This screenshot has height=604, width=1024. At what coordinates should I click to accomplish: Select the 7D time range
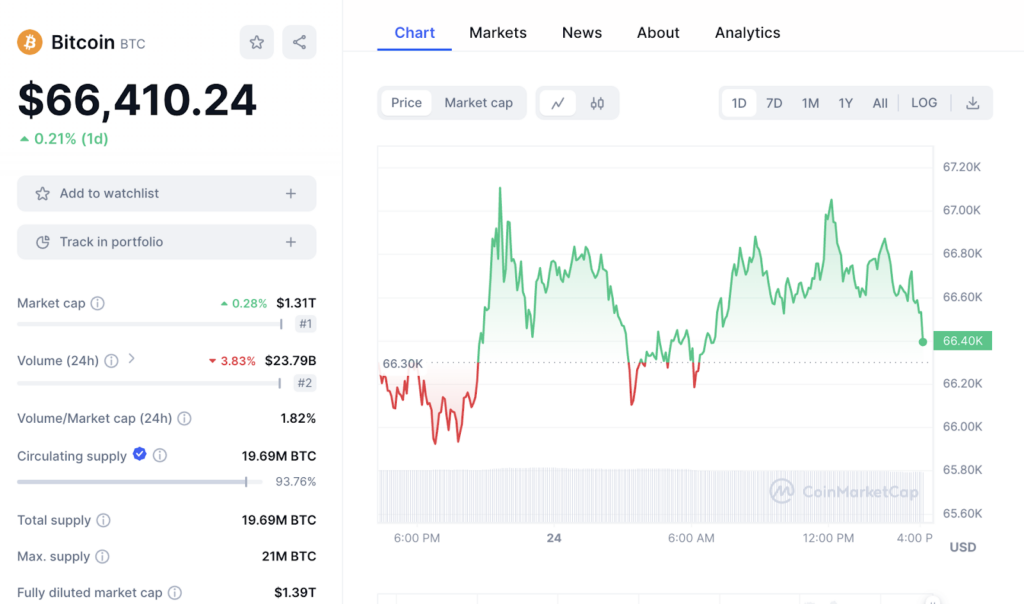point(774,103)
